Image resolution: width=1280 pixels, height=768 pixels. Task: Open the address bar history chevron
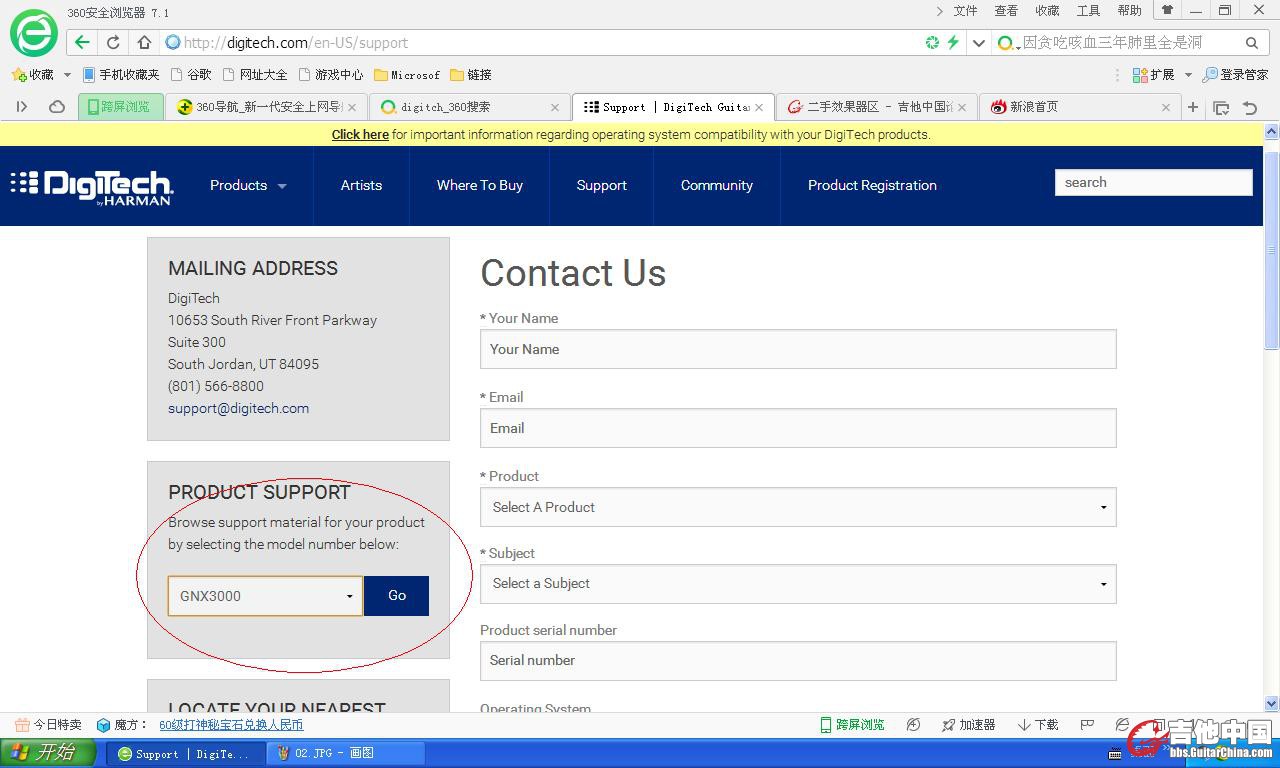[979, 43]
